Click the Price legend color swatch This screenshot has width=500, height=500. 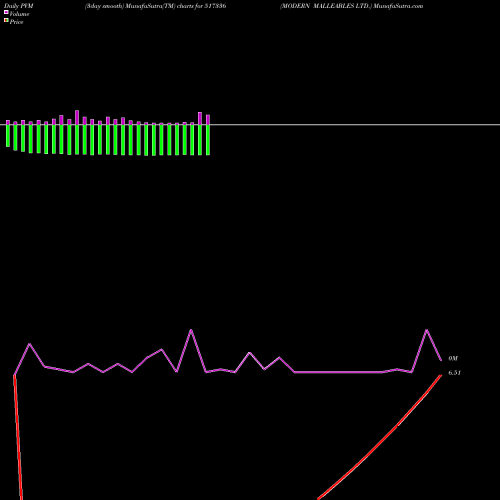tap(6, 20)
